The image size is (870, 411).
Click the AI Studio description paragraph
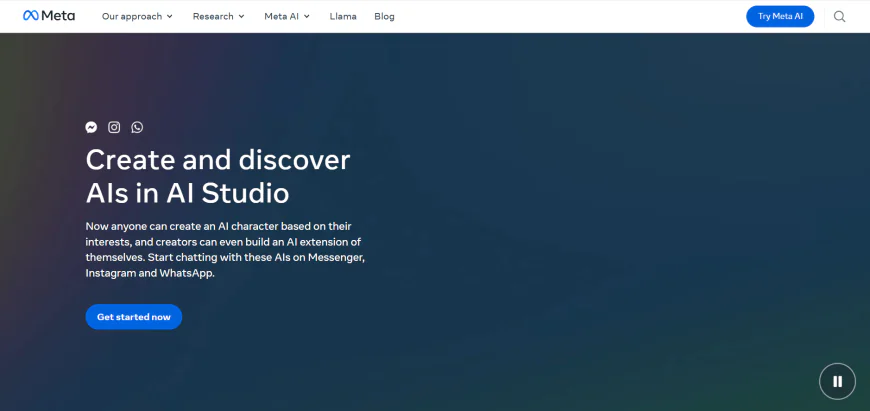225,250
